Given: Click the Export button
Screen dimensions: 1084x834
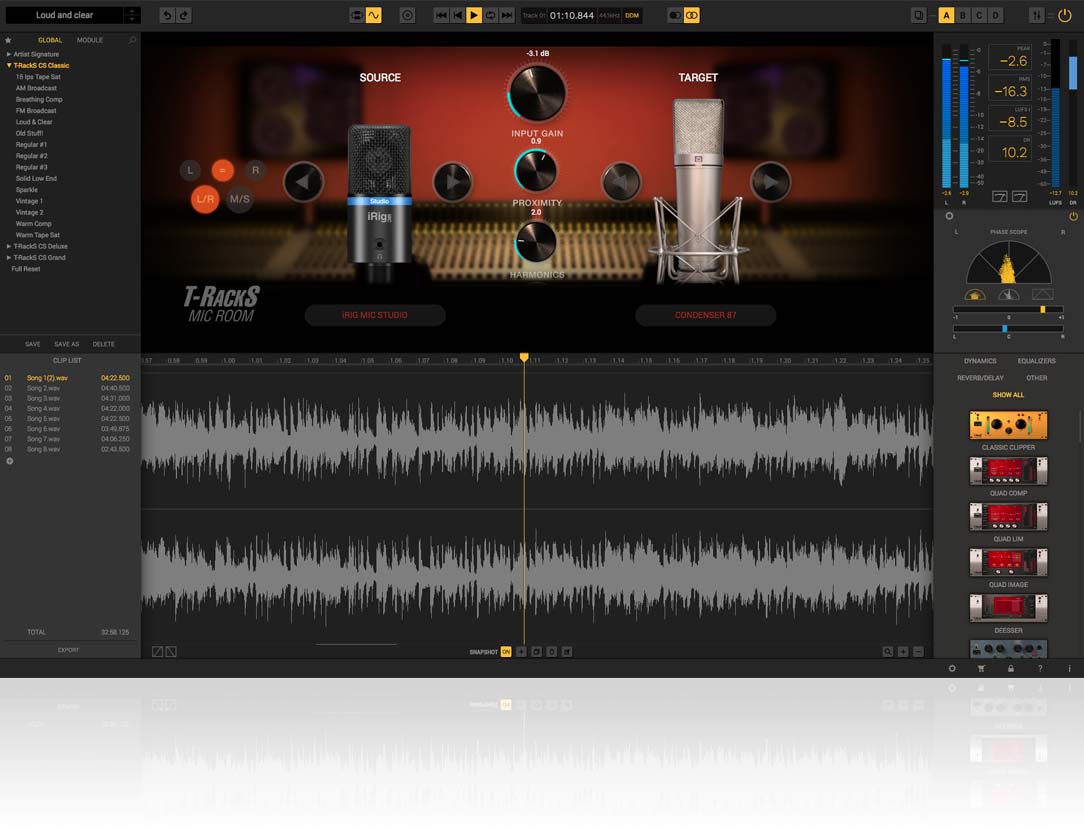Looking at the screenshot, I should (x=68, y=650).
